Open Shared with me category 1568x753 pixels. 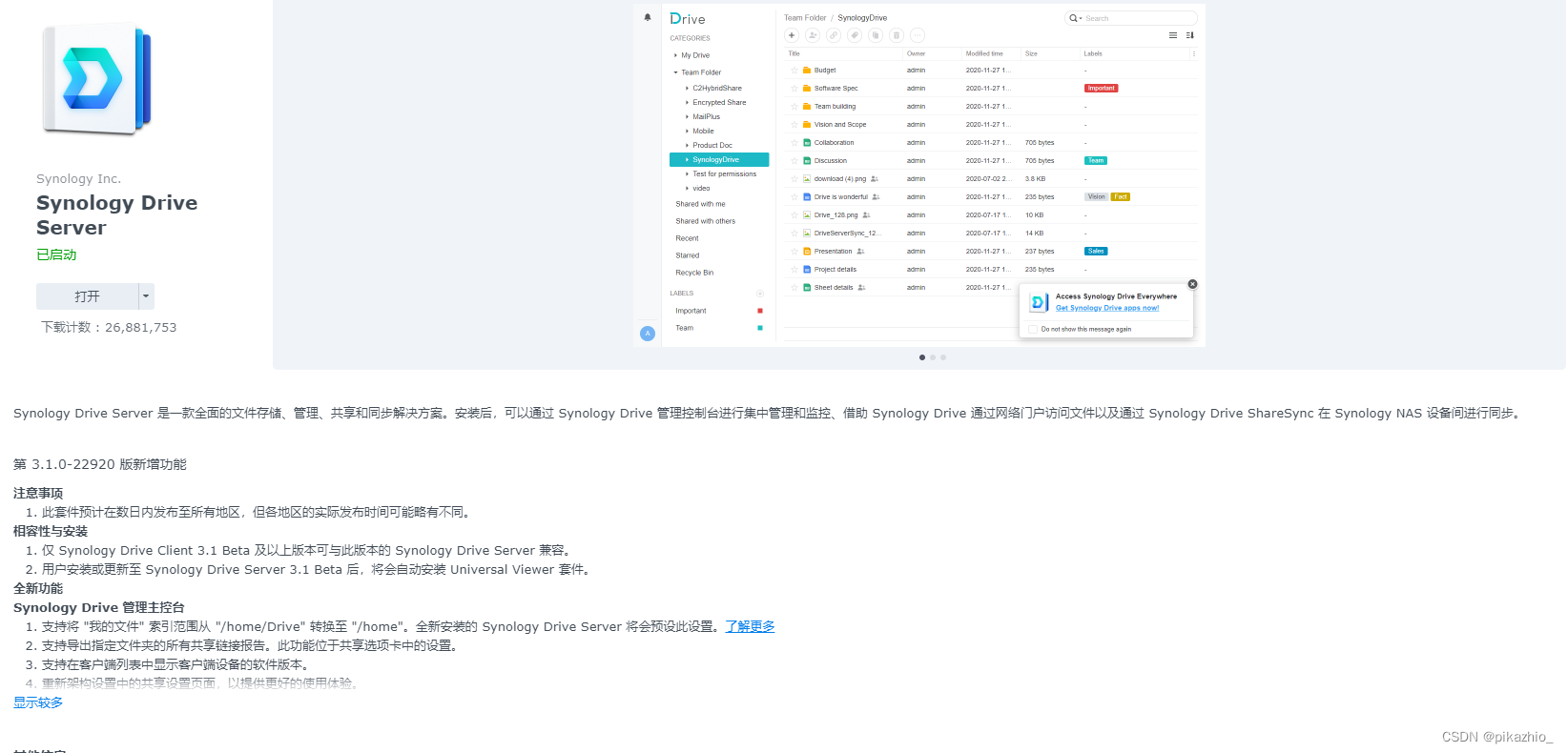point(700,204)
